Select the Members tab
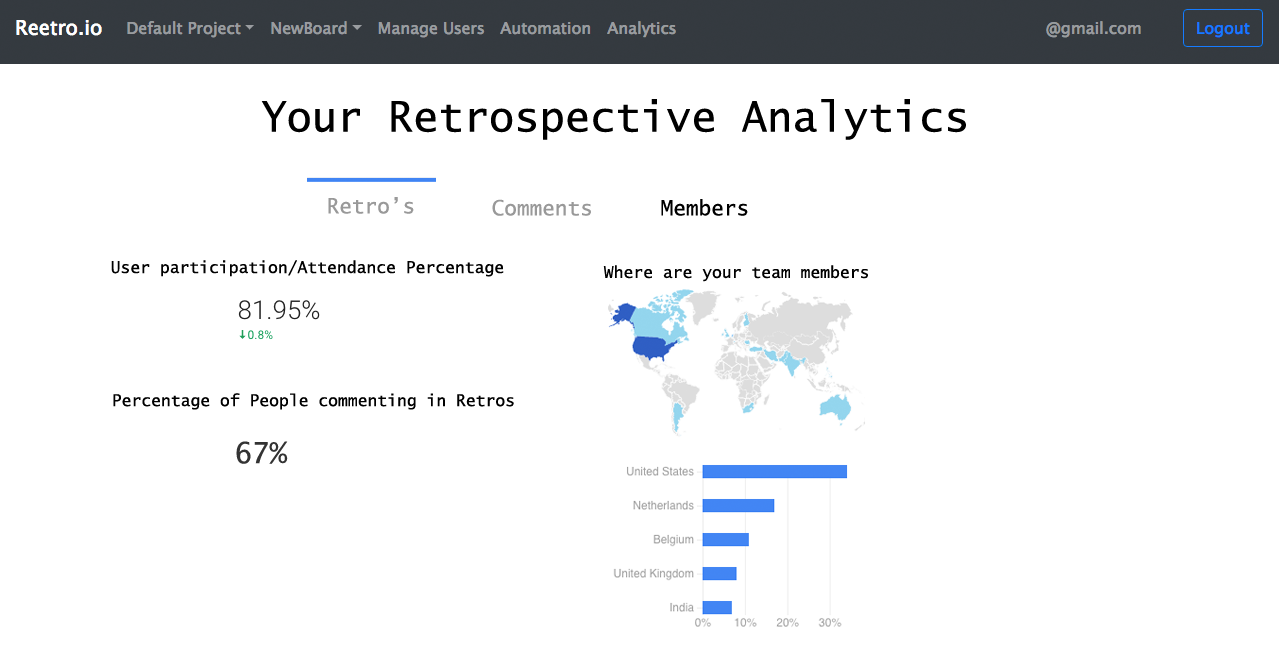Image resolution: width=1279 pixels, height=659 pixels. 704,208
